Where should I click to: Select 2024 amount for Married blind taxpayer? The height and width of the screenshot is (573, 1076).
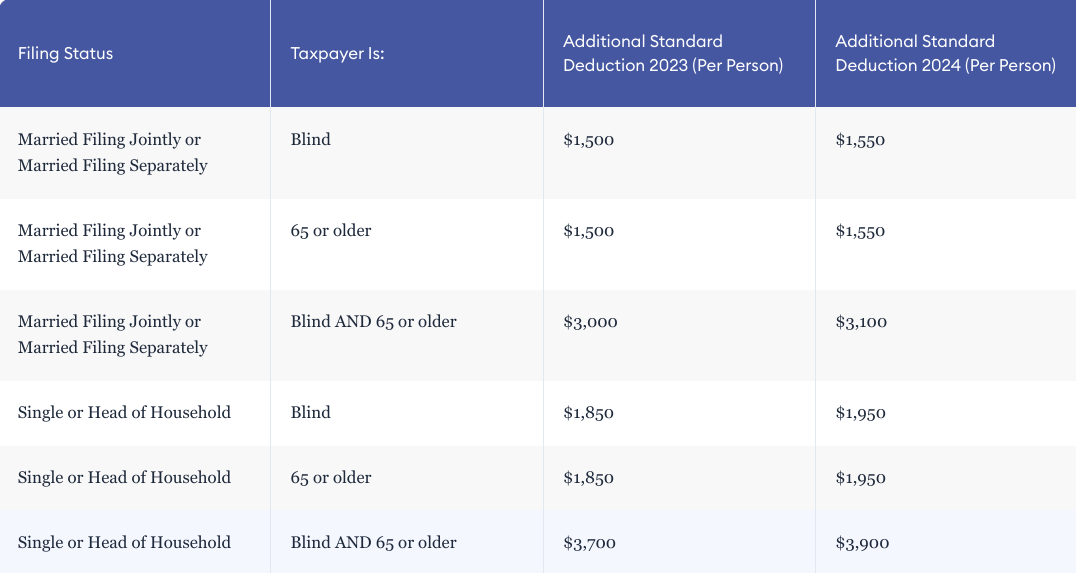pyautogui.click(x=860, y=140)
